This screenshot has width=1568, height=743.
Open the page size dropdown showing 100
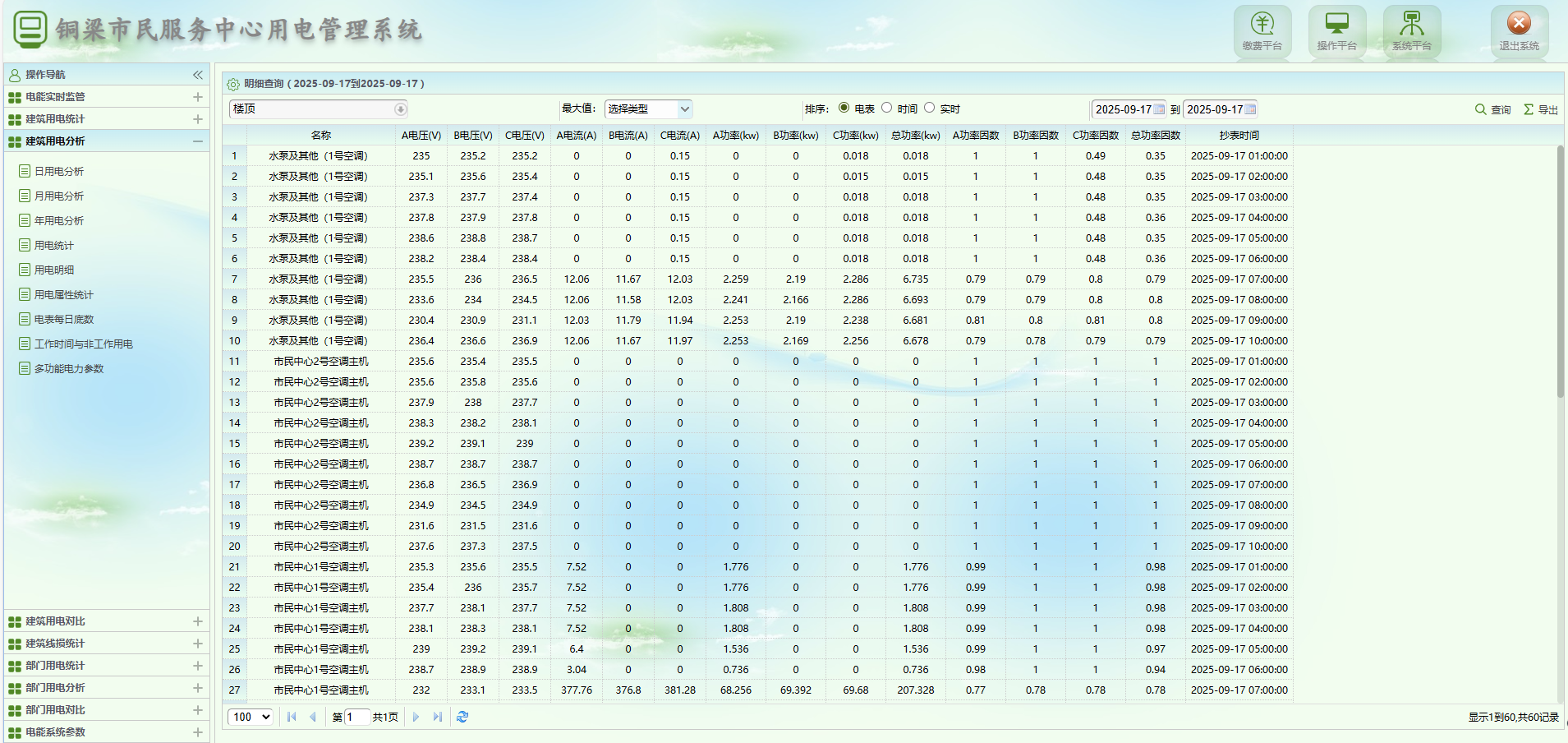click(x=251, y=717)
